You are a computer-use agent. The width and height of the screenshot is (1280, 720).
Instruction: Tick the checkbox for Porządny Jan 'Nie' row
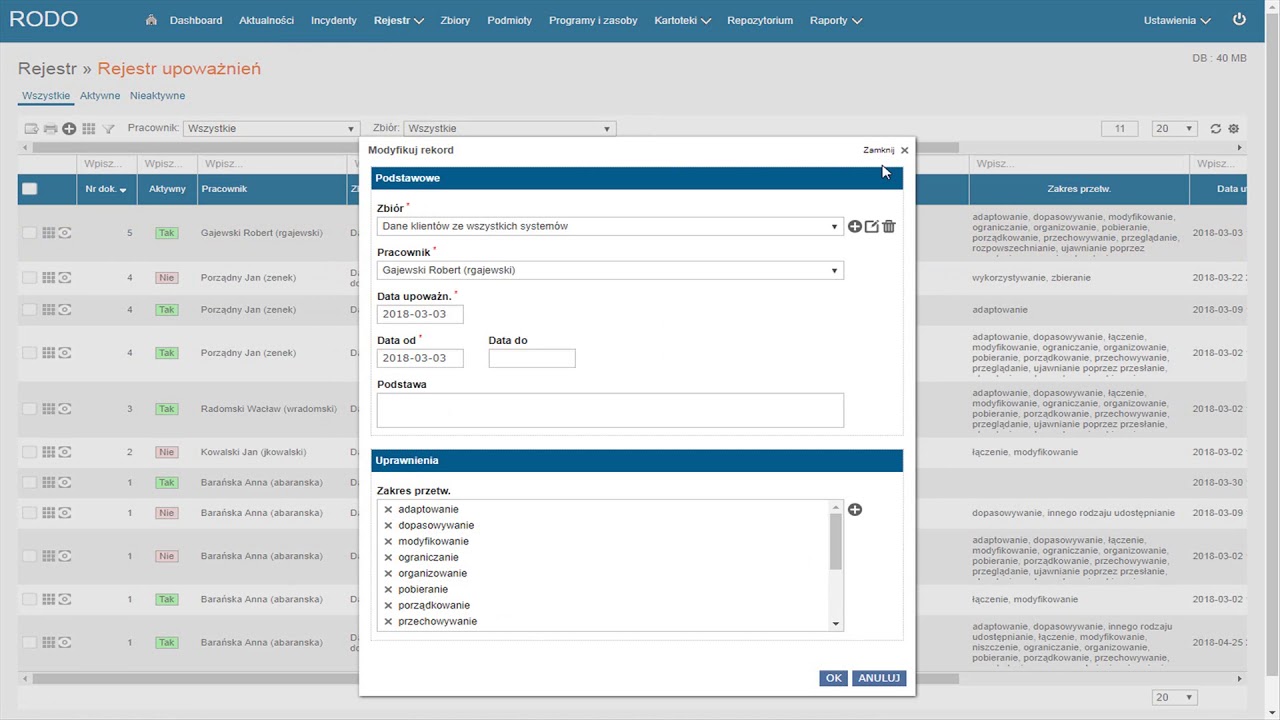click(x=29, y=278)
